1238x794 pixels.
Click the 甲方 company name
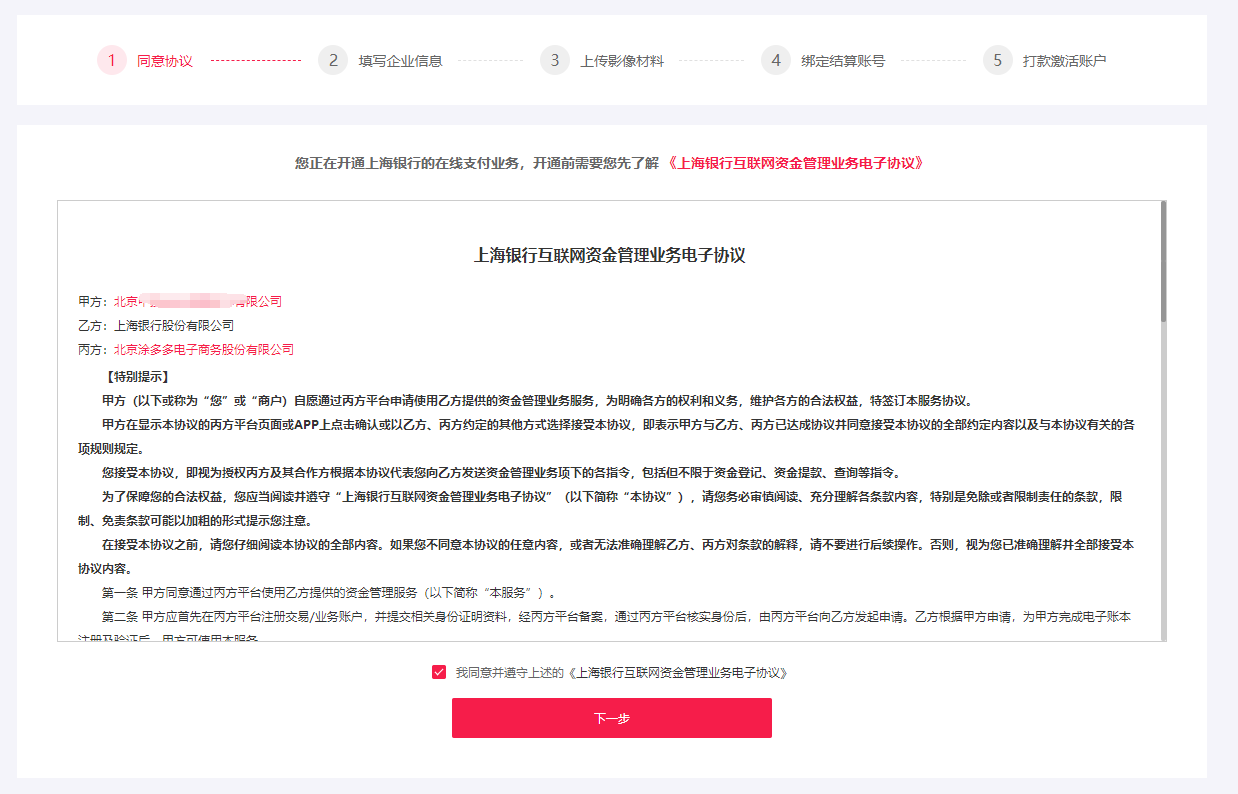coord(198,301)
